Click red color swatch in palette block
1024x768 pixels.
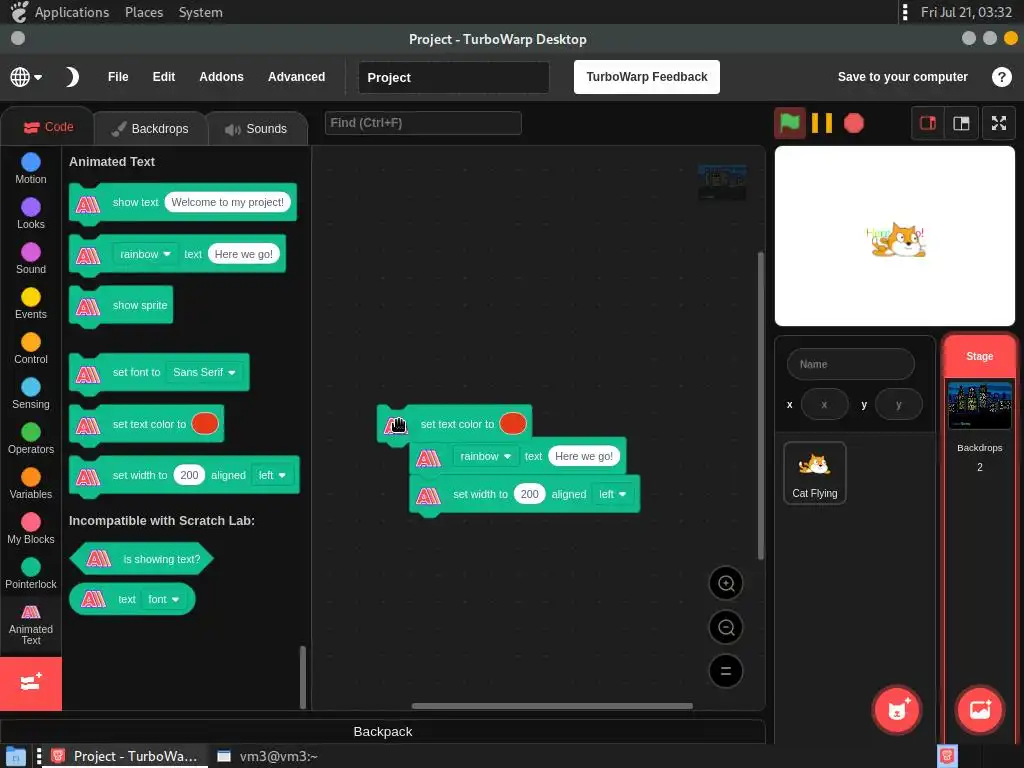205,424
